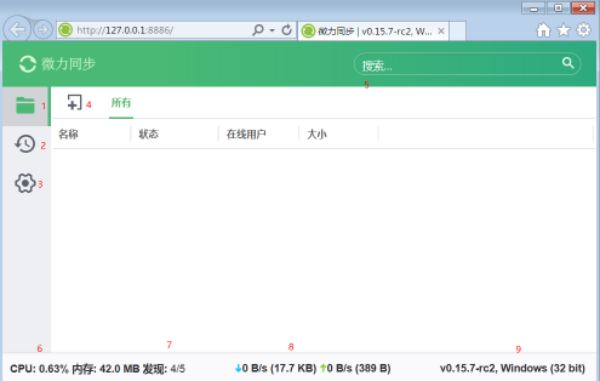Click the address bar URL 127.0.0.1

tap(125, 30)
